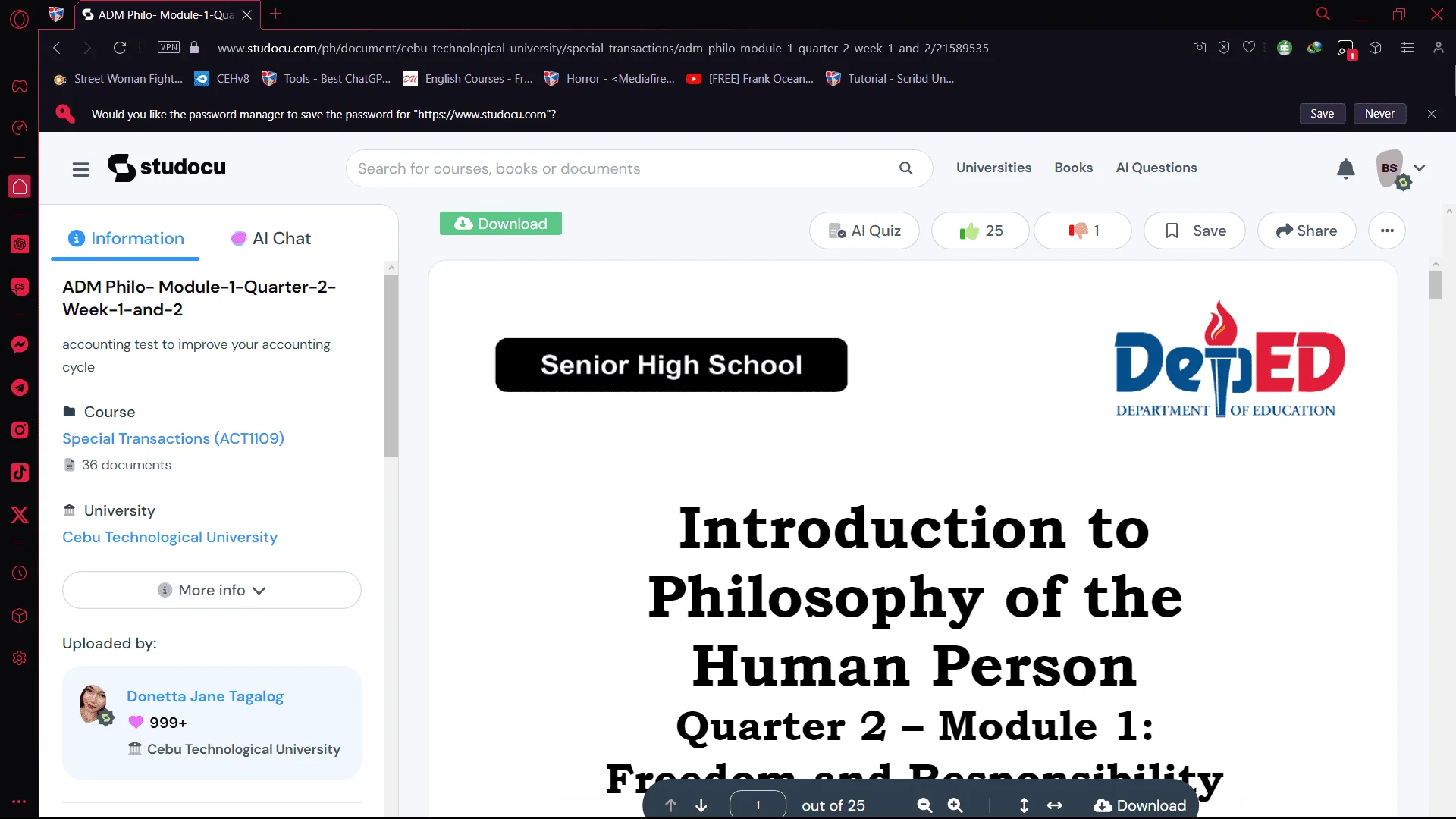Open Telegram in Opera sidebar
The width and height of the screenshot is (1456, 819).
point(20,388)
